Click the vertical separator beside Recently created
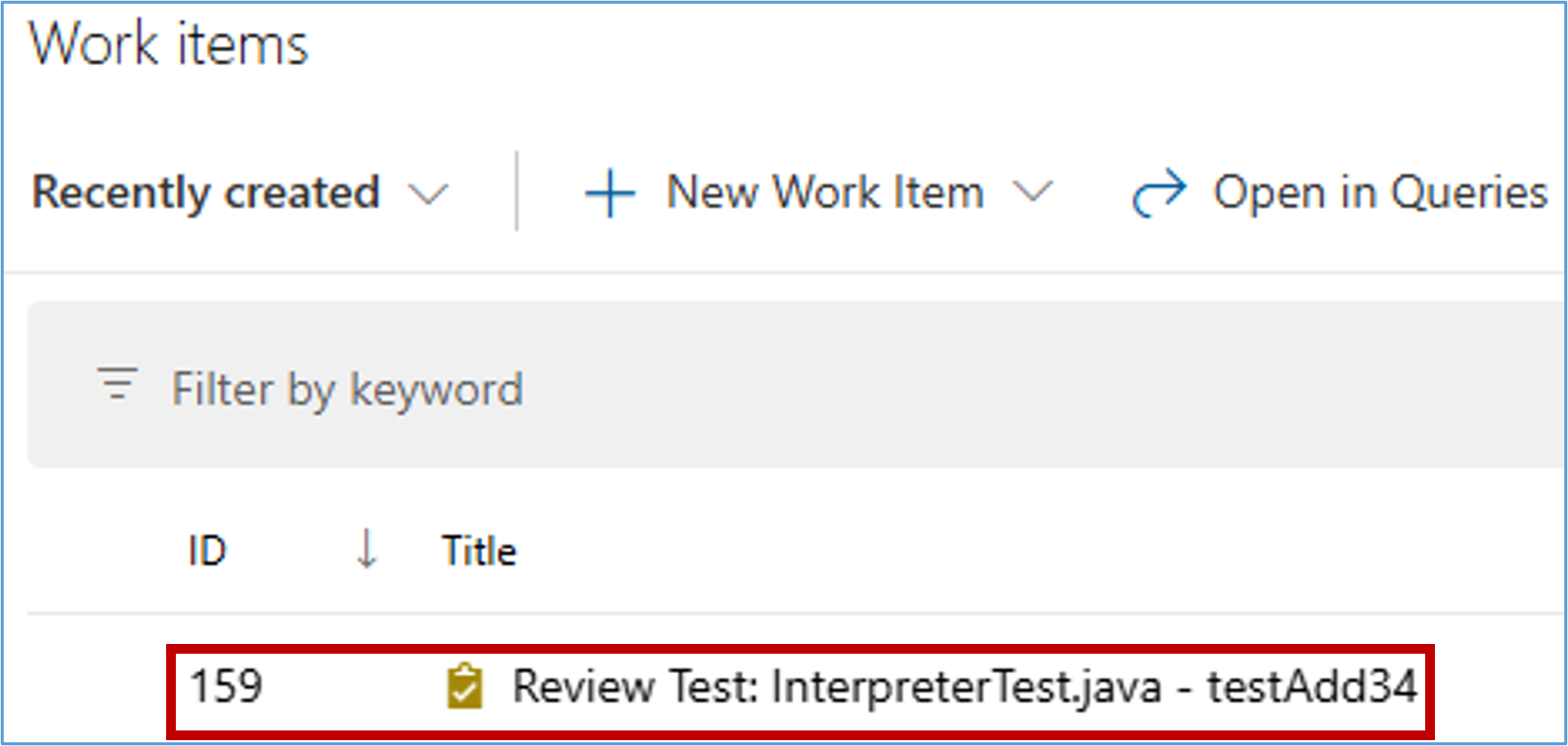Screen dimensions: 1568x746 click(x=517, y=191)
